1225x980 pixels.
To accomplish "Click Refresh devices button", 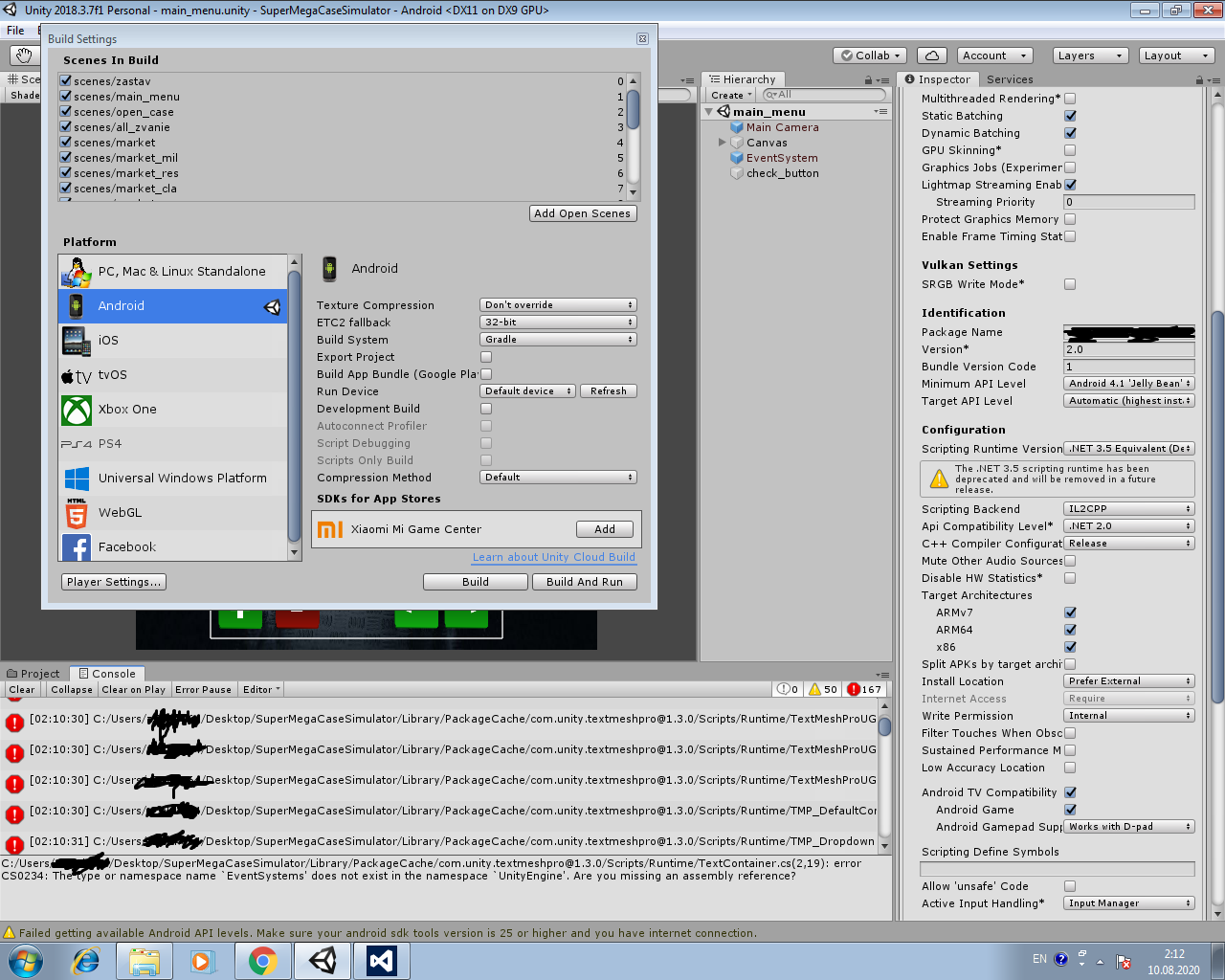I will pyautogui.click(x=609, y=391).
